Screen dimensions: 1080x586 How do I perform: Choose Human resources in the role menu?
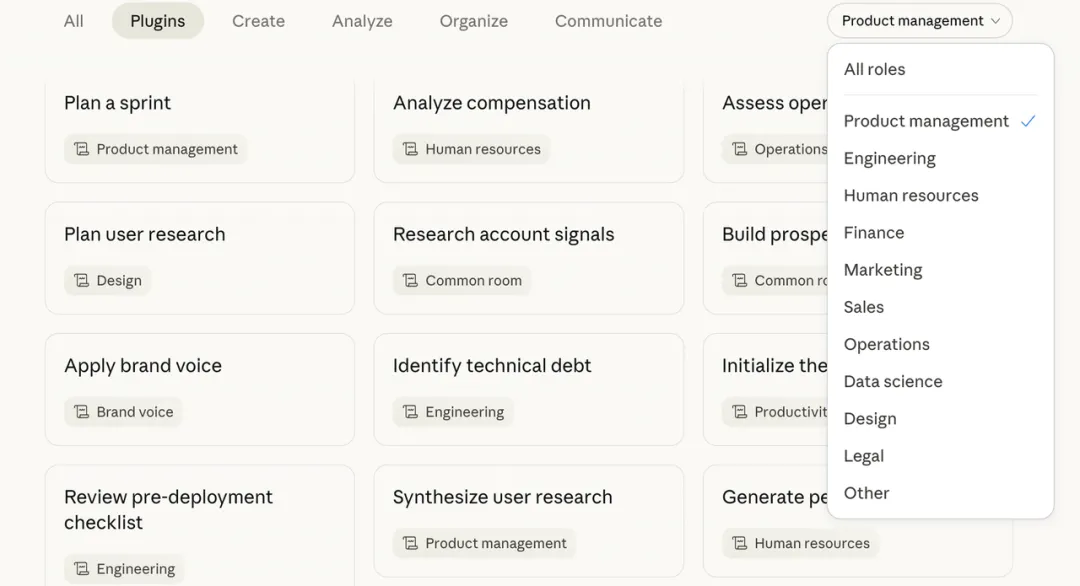click(x=940, y=196)
